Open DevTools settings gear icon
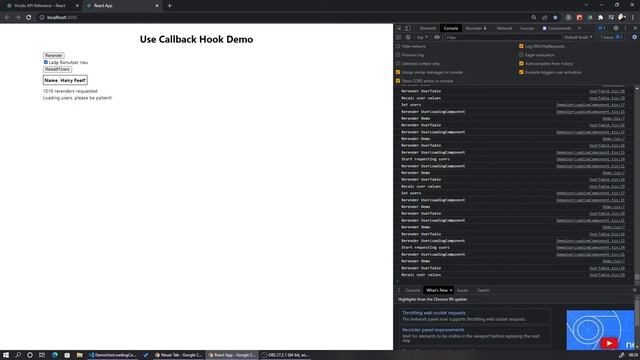 coord(616,28)
